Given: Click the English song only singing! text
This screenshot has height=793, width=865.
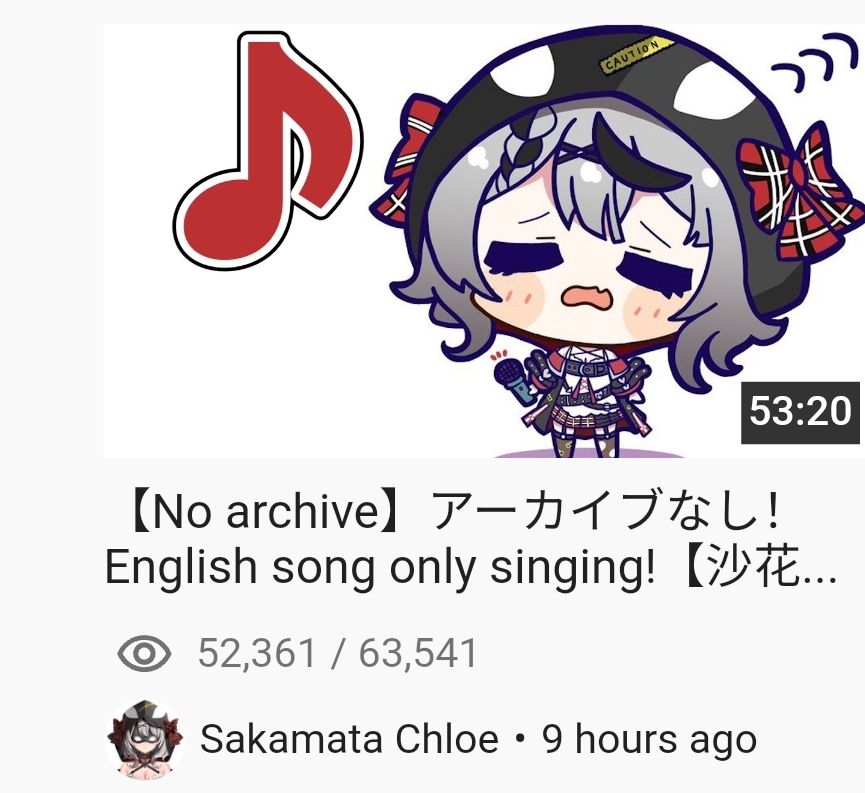Looking at the screenshot, I should click(x=381, y=567).
